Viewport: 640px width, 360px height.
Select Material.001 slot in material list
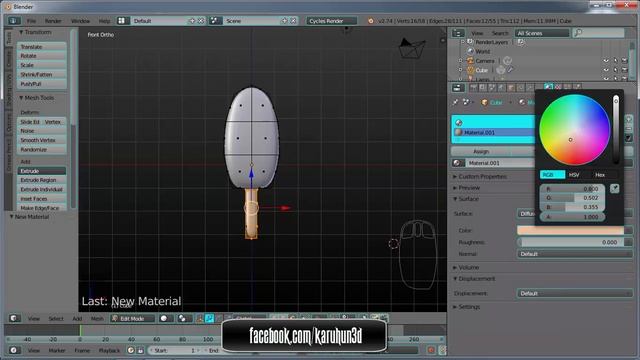(x=493, y=132)
